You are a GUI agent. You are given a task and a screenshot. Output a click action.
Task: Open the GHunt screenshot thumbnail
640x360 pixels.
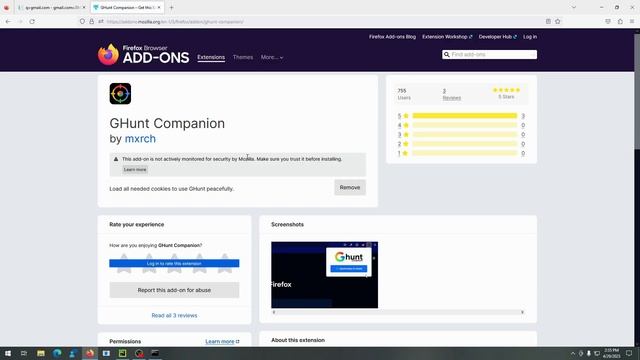324,275
